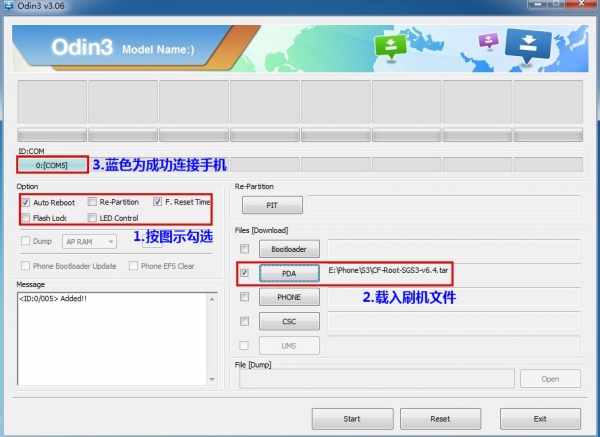Click the Reset button
Screen dimensions: 600x437
(440, 419)
